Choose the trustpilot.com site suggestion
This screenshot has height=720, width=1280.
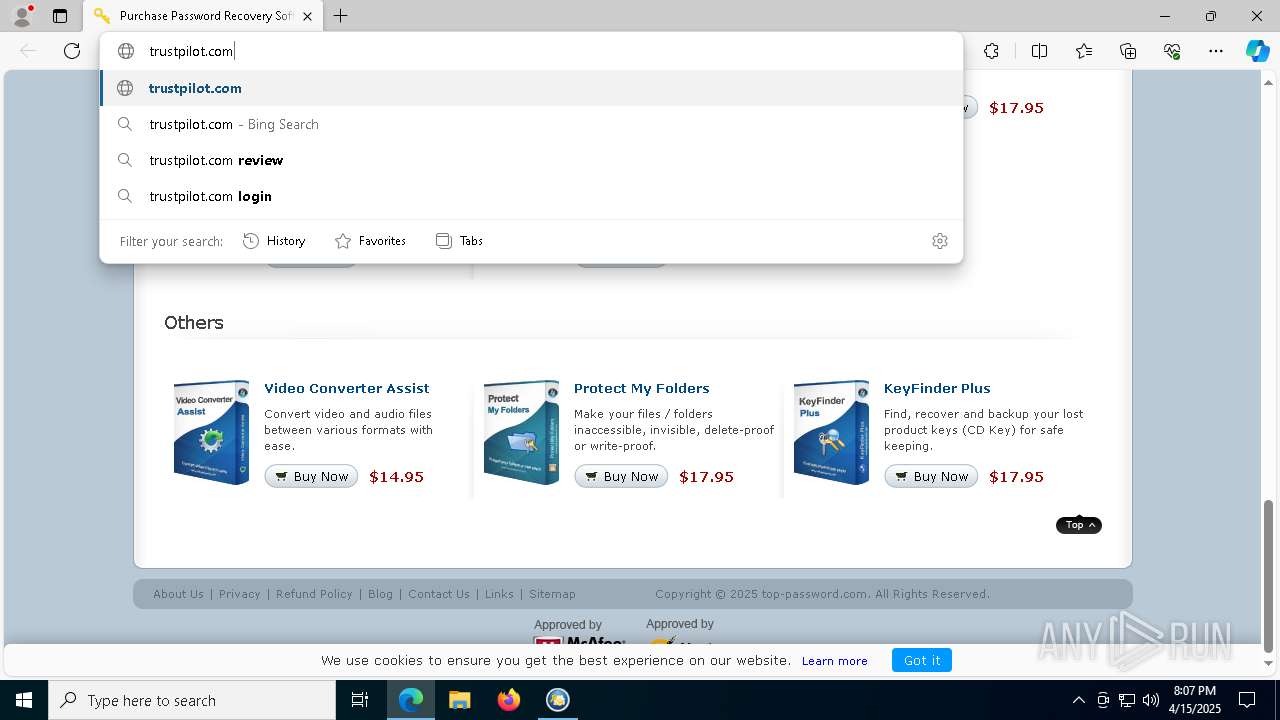click(531, 88)
